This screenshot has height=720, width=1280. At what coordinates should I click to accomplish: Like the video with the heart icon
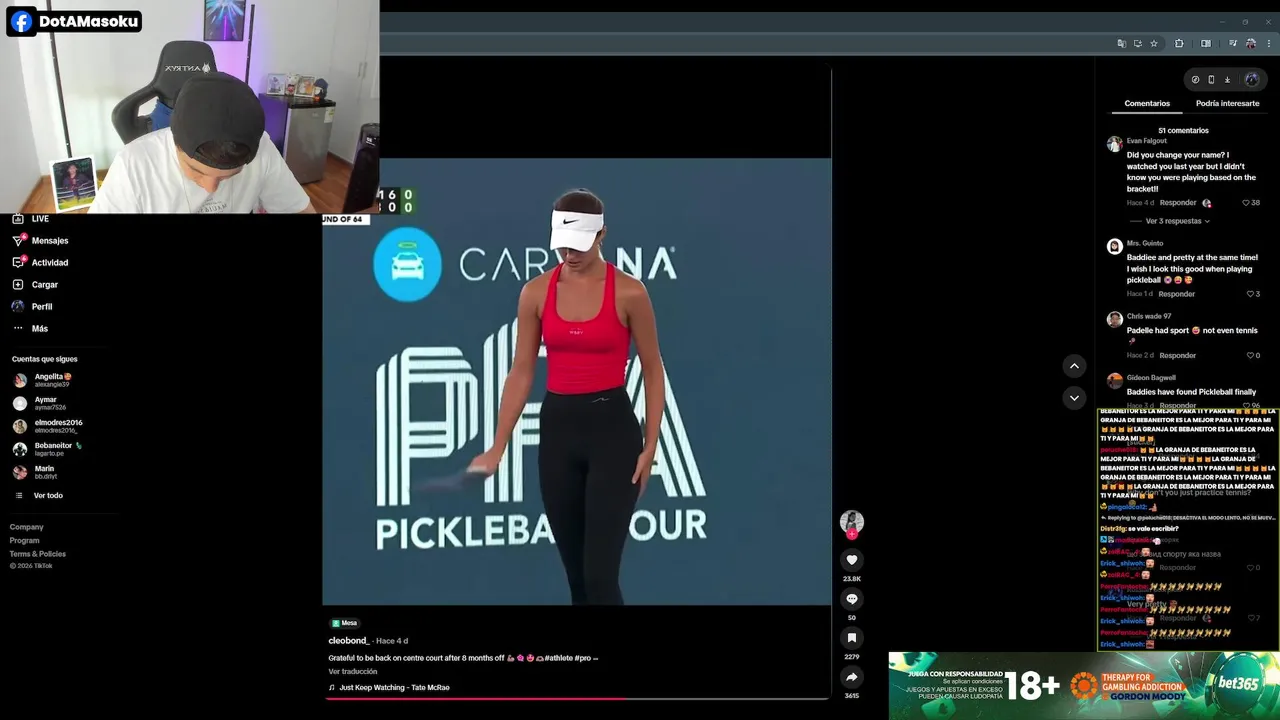coord(852,560)
